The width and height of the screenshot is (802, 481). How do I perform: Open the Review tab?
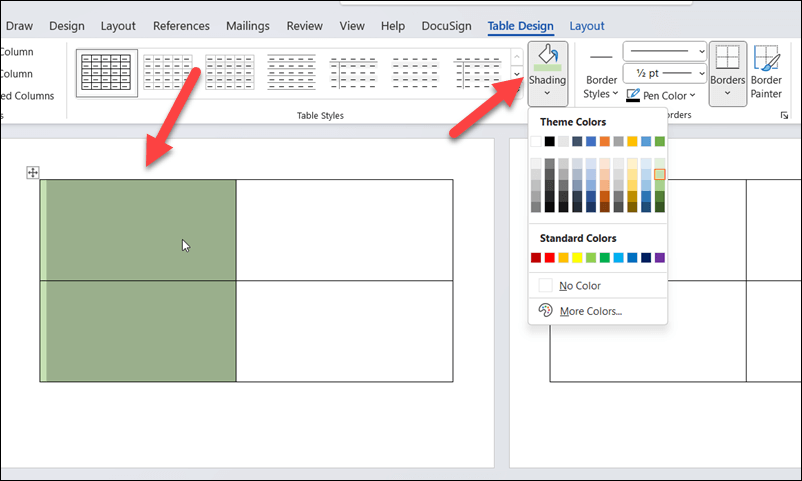click(304, 26)
